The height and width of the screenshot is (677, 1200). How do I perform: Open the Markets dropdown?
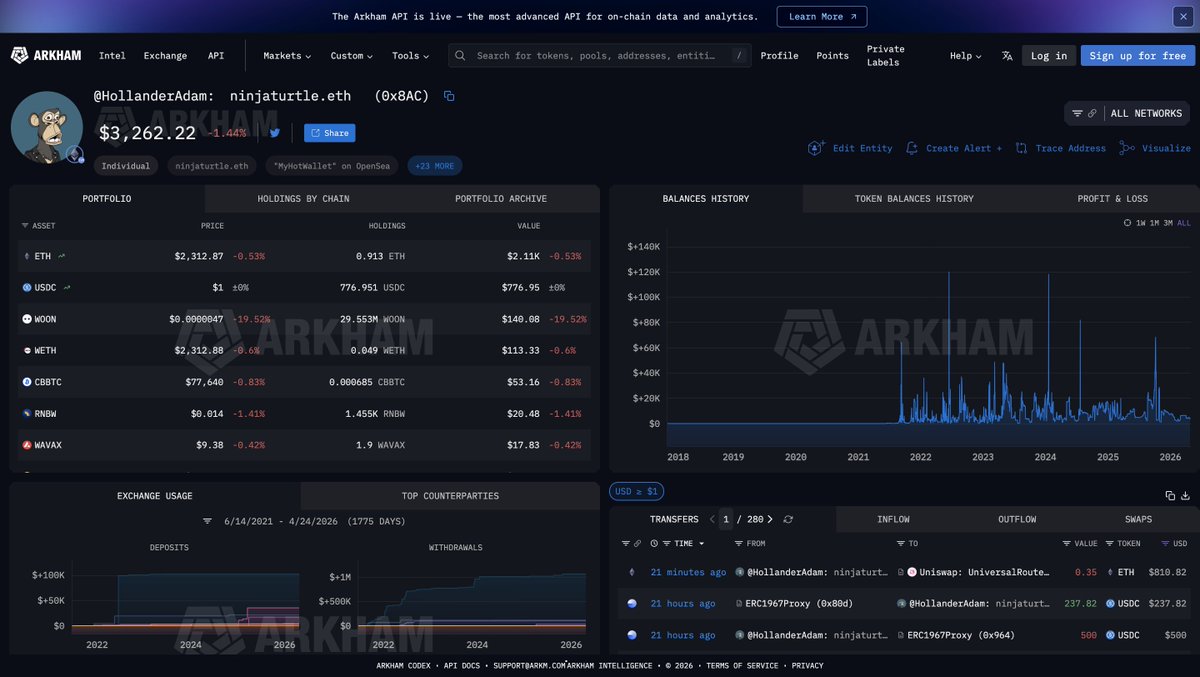point(286,55)
